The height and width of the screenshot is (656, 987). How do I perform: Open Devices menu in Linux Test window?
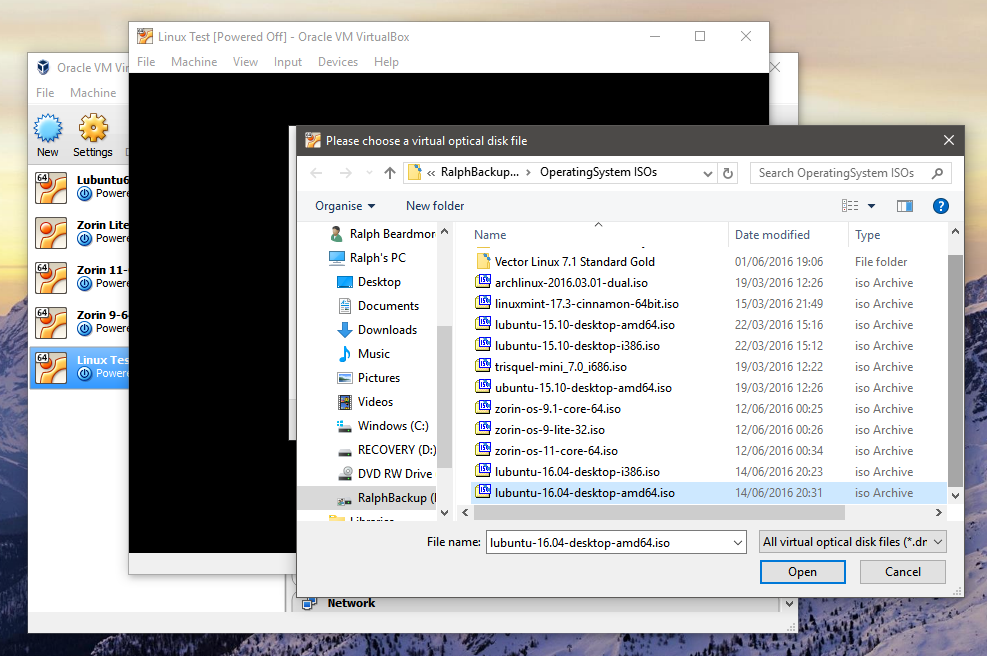[337, 62]
